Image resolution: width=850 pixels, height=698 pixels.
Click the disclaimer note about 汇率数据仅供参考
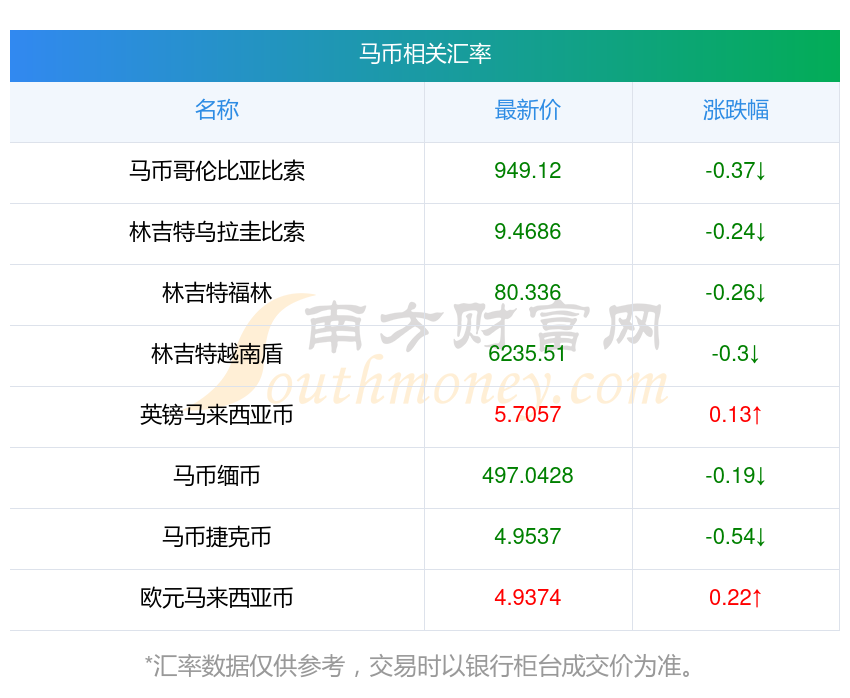[419, 666]
